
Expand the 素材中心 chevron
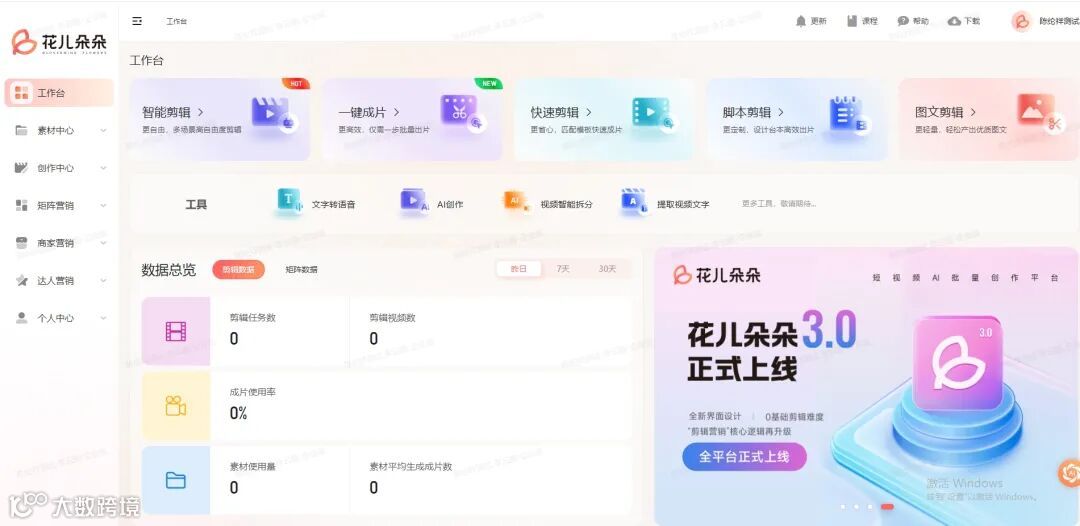point(103,130)
